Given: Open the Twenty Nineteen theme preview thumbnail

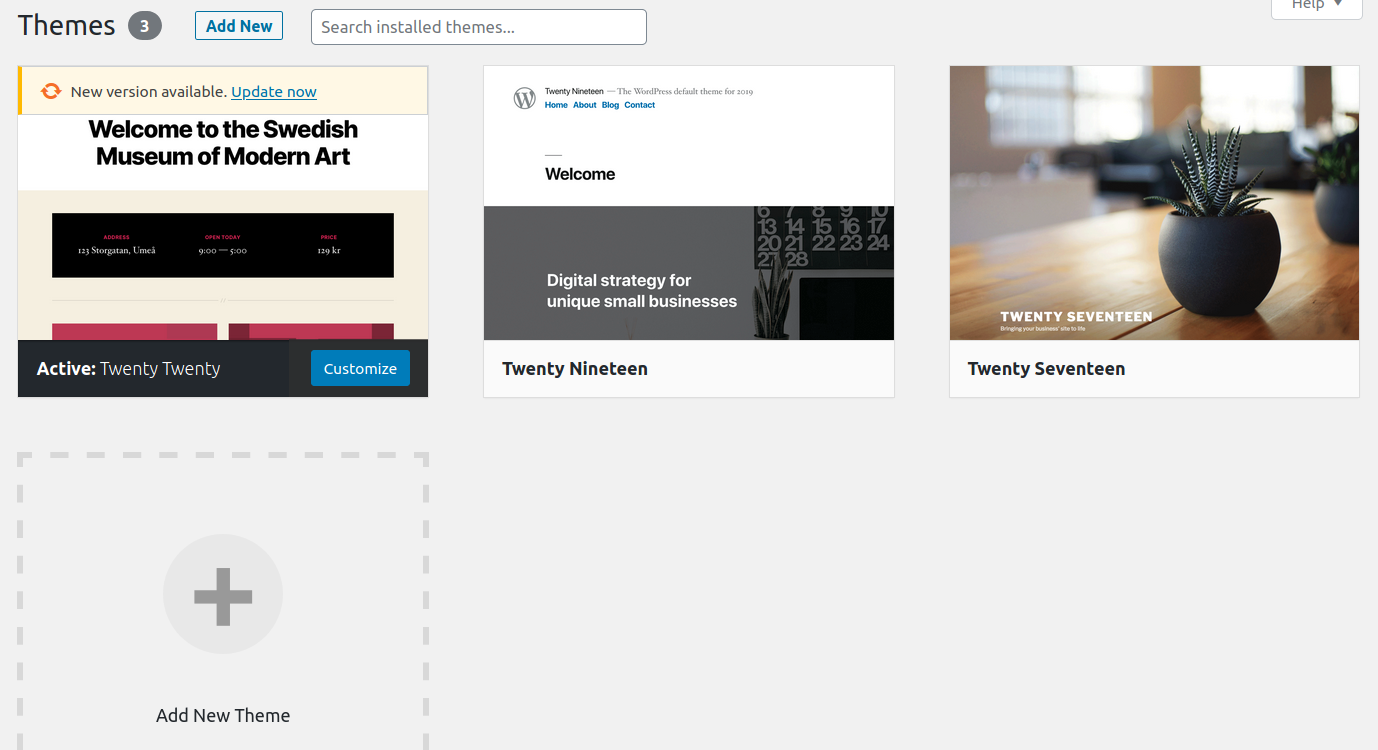Looking at the screenshot, I should click(x=689, y=203).
